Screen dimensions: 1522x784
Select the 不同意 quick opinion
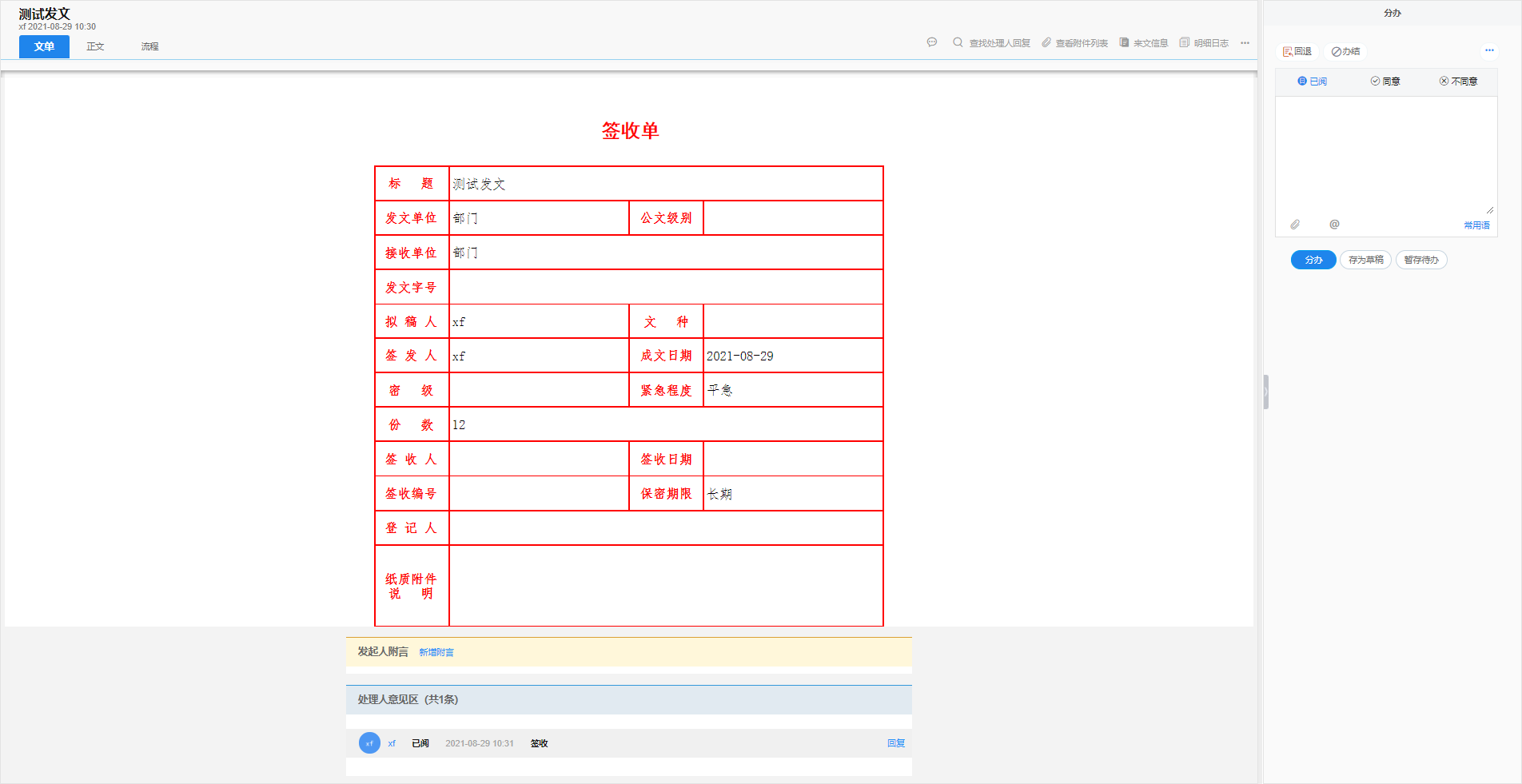[1459, 81]
